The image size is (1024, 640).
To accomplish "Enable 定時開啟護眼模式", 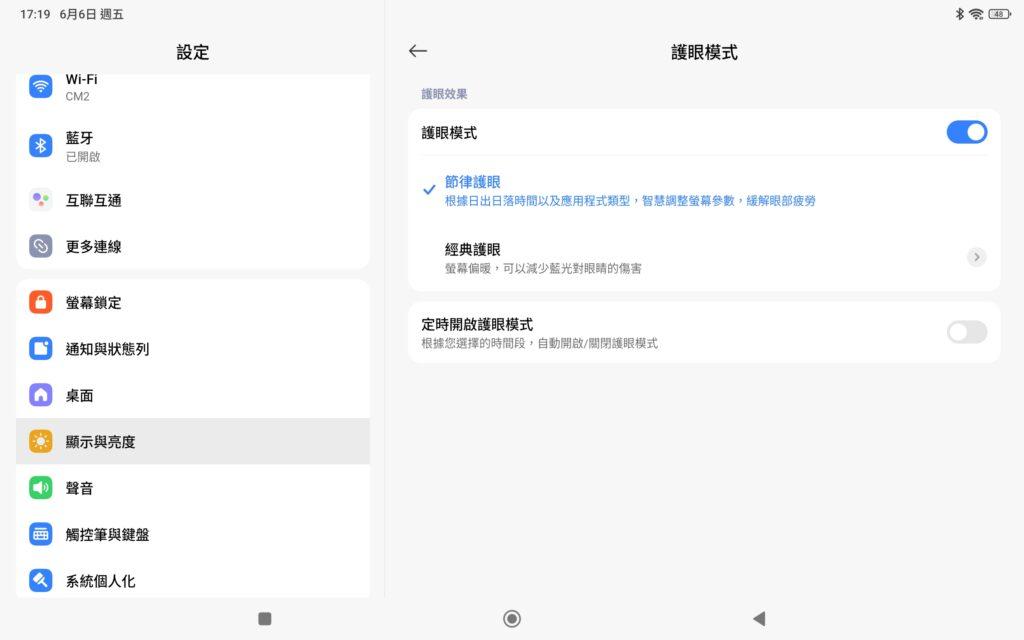I will (966, 331).
